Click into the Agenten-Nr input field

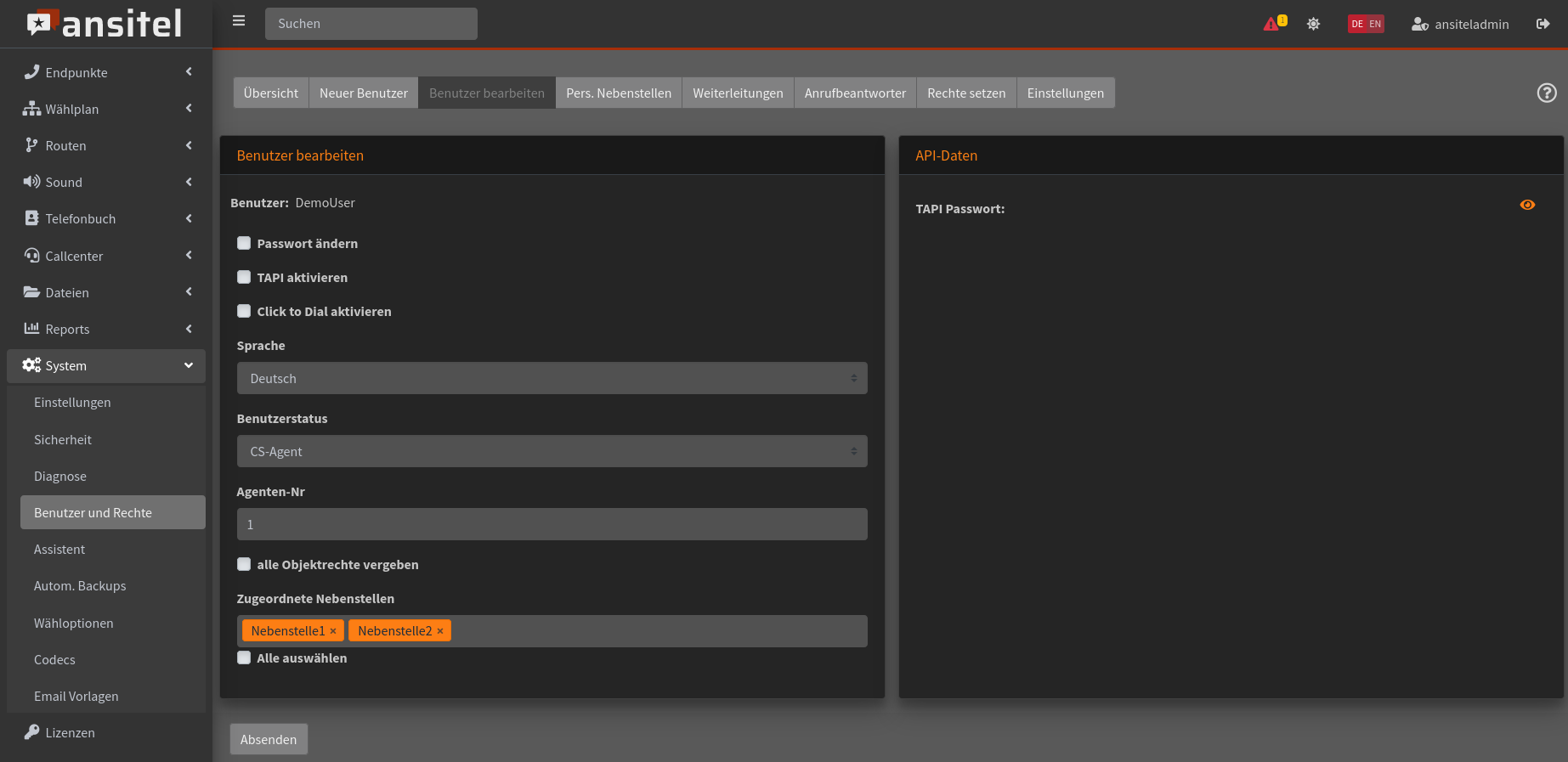point(552,525)
